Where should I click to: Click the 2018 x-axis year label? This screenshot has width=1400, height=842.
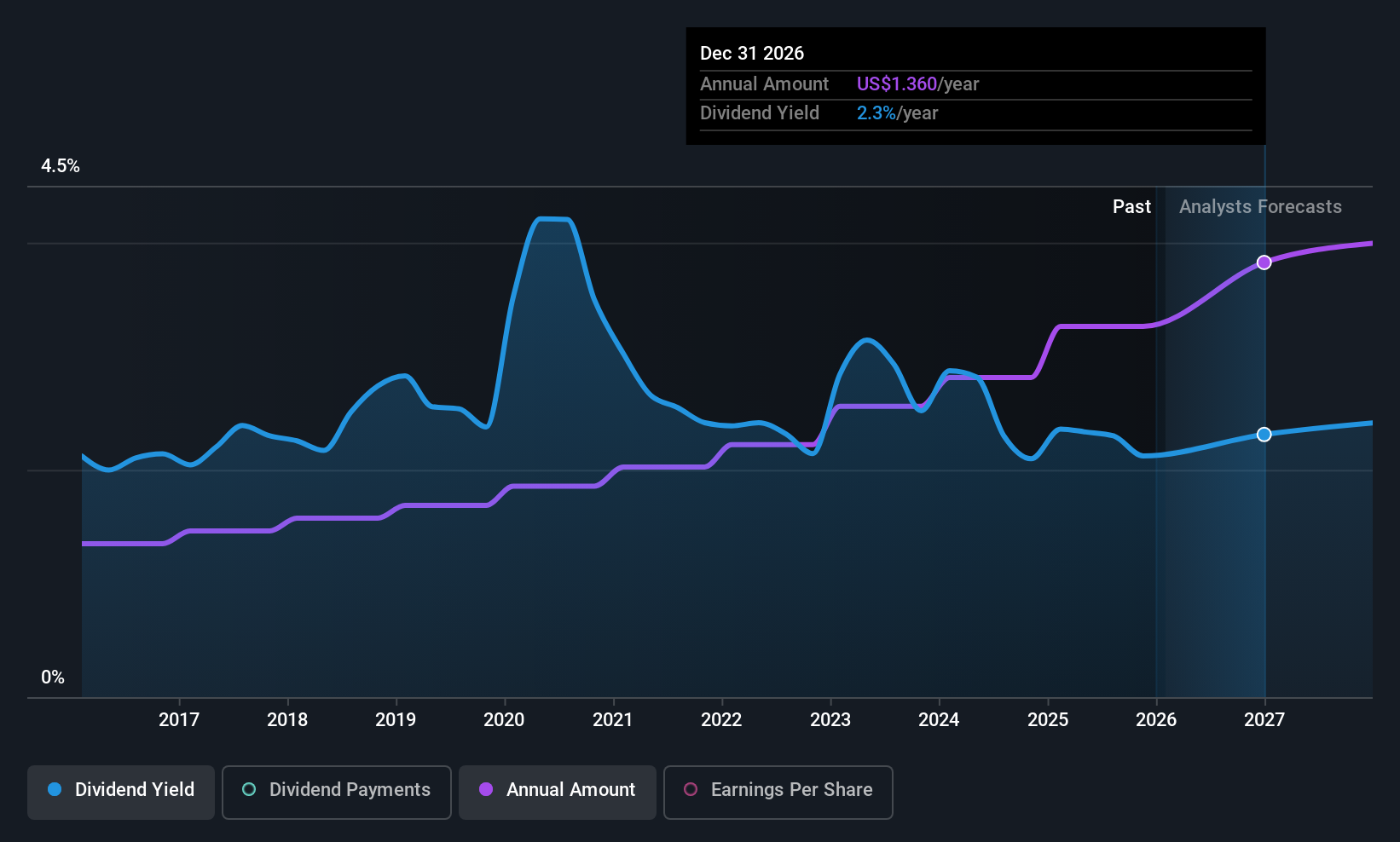click(287, 720)
